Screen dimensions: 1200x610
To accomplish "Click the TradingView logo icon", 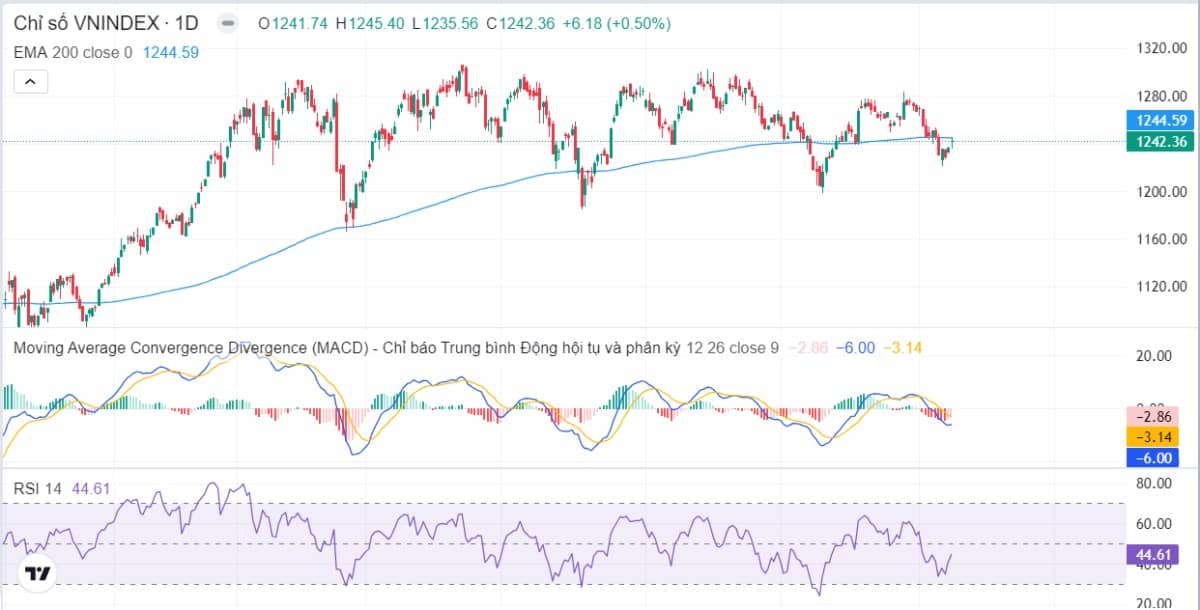I will (38, 573).
